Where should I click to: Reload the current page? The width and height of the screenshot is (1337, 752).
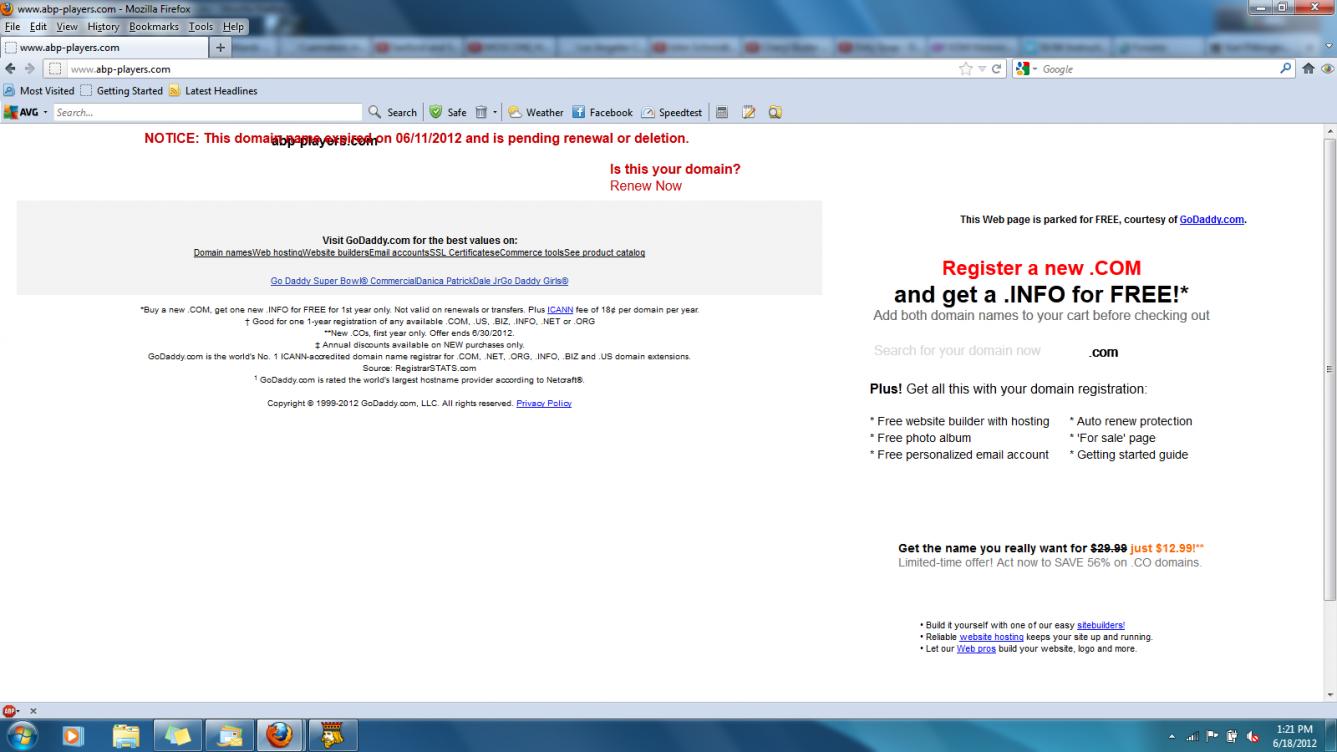click(997, 69)
